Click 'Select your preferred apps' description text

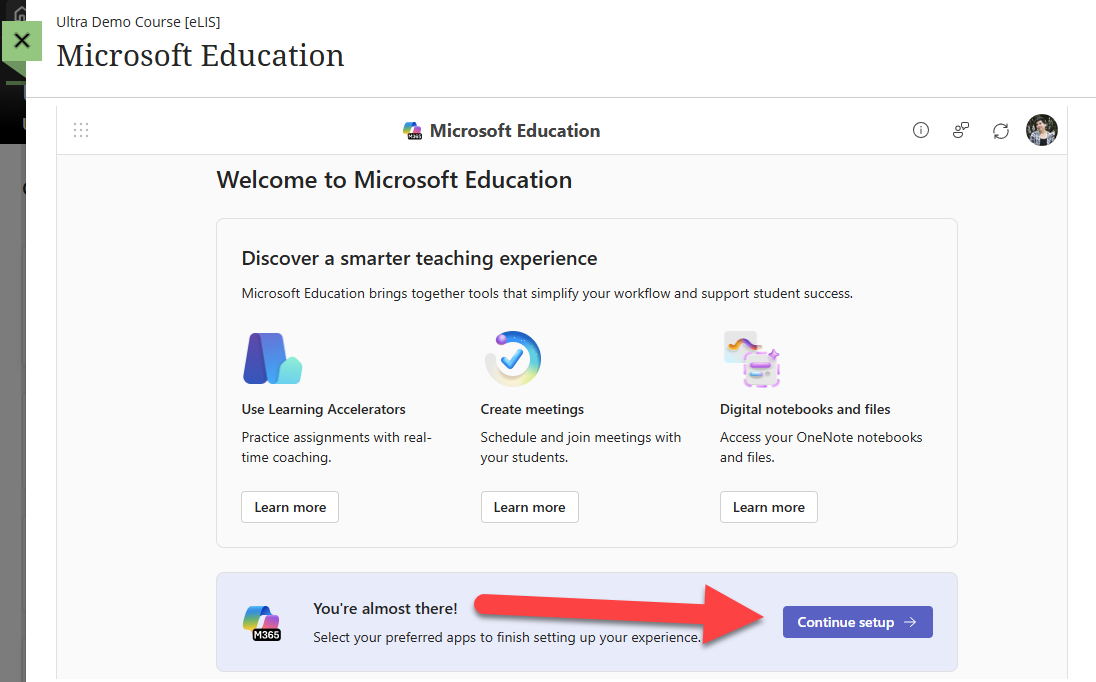tap(507, 637)
